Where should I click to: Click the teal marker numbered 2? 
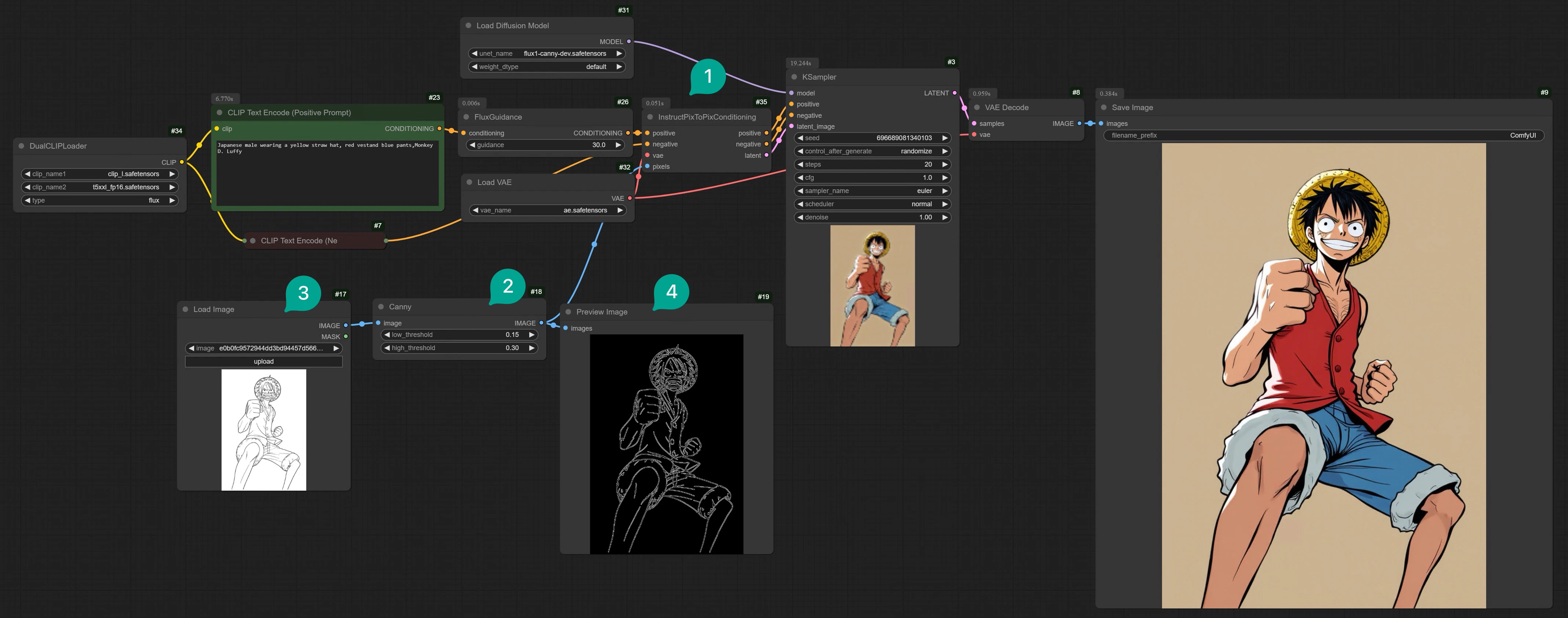coord(508,287)
